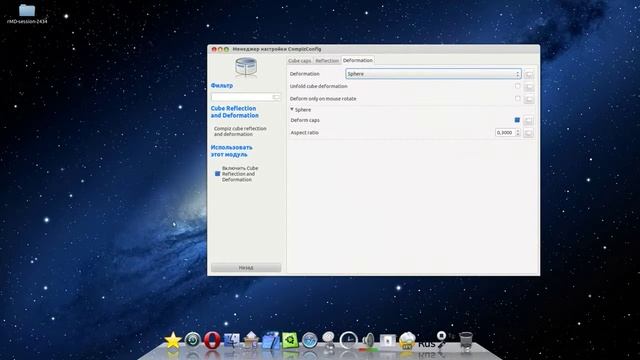Select the Deformation tab
This screenshot has height=360, width=640.
click(x=358, y=60)
